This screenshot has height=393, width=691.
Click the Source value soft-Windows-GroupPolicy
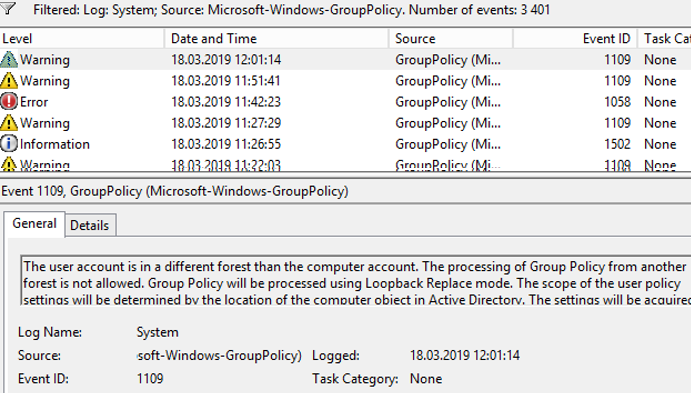coord(219,355)
